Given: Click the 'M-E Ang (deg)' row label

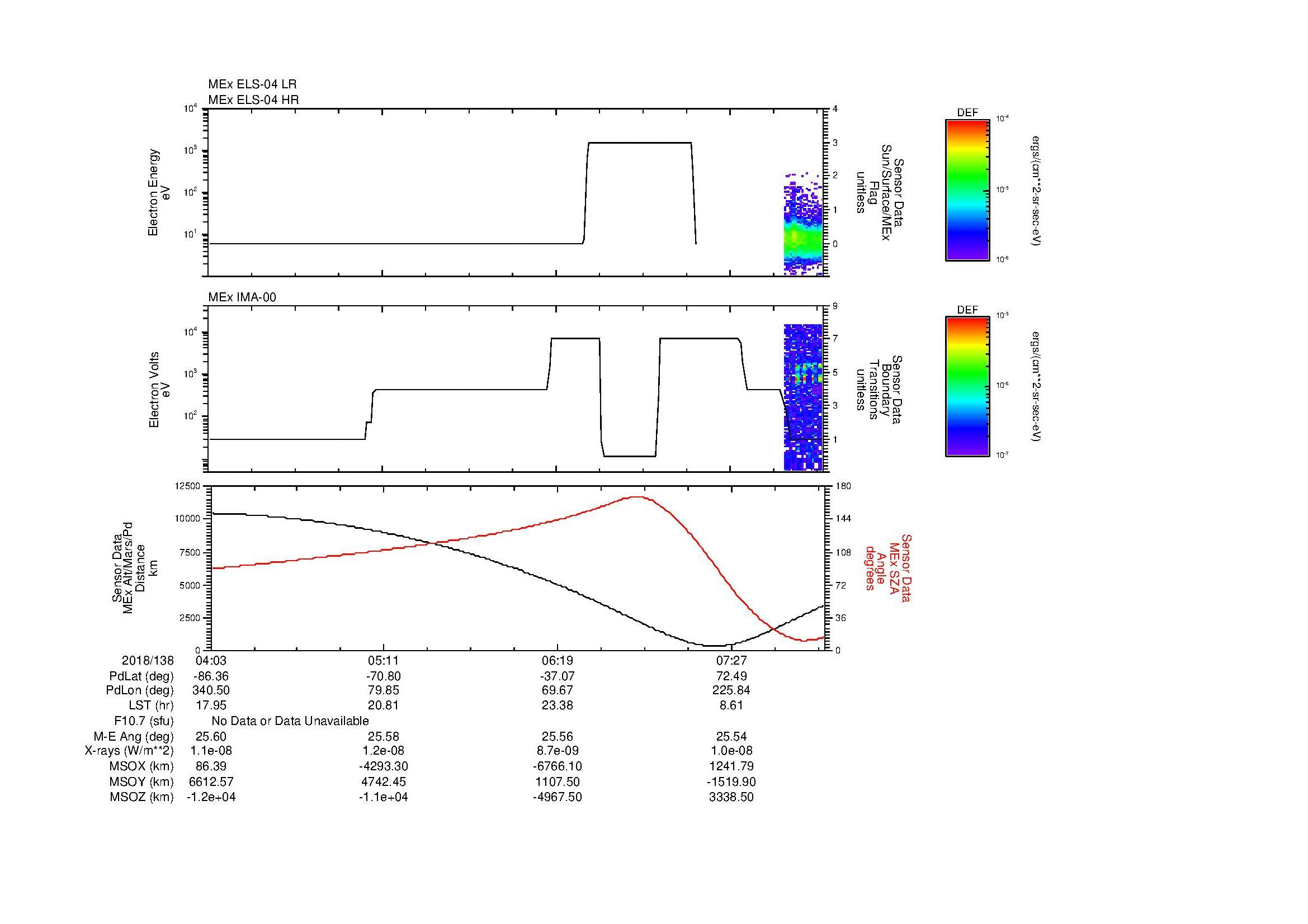Looking at the screenshot, I should [133, 737].
